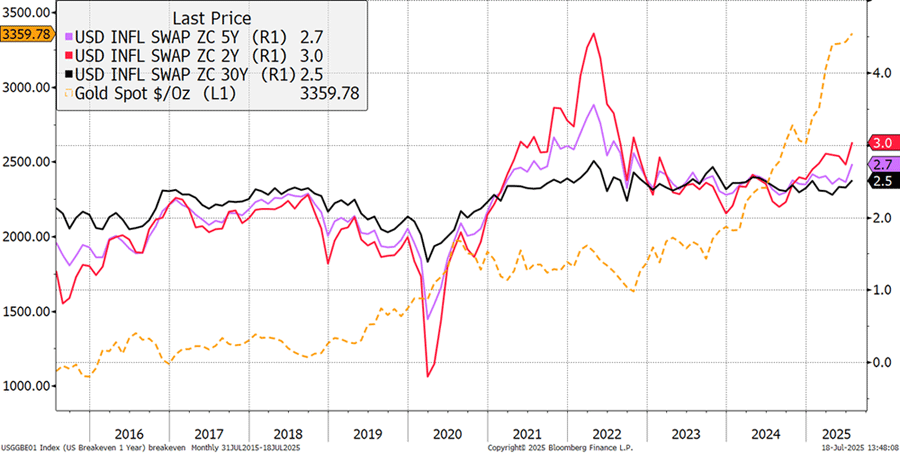
Task: Click the black 2.5 value tag on right axis
Action: point(883,181)
